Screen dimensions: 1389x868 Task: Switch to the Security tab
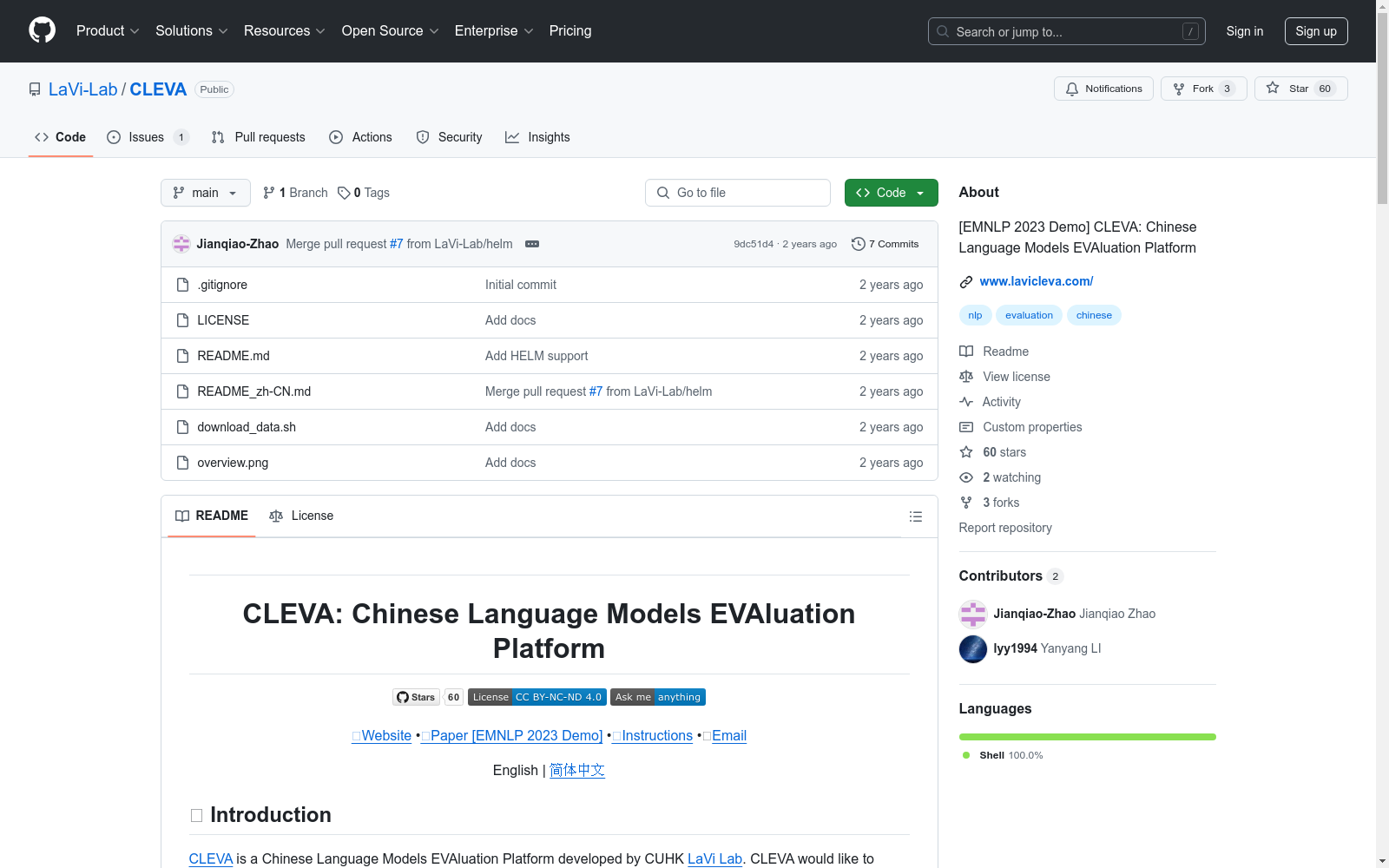[450, 137]
